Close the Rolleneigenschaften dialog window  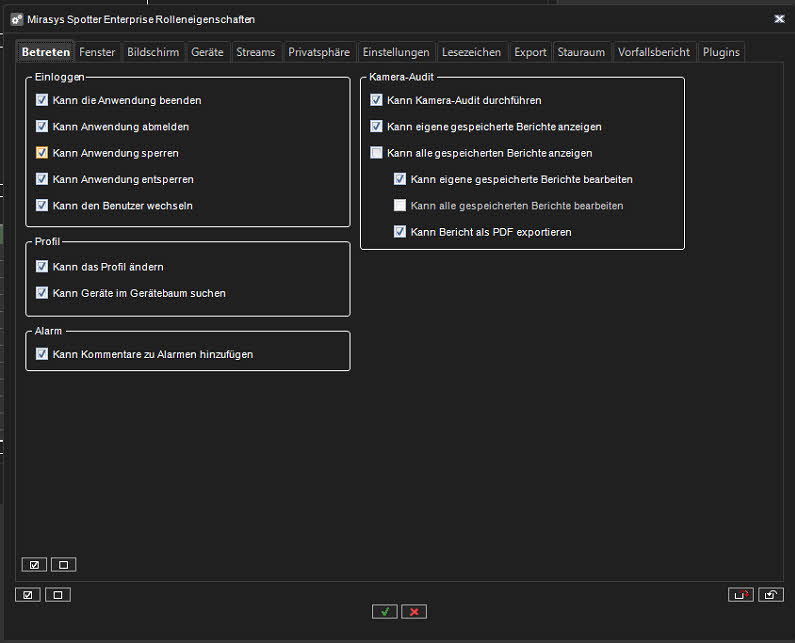tap(779, 18)
